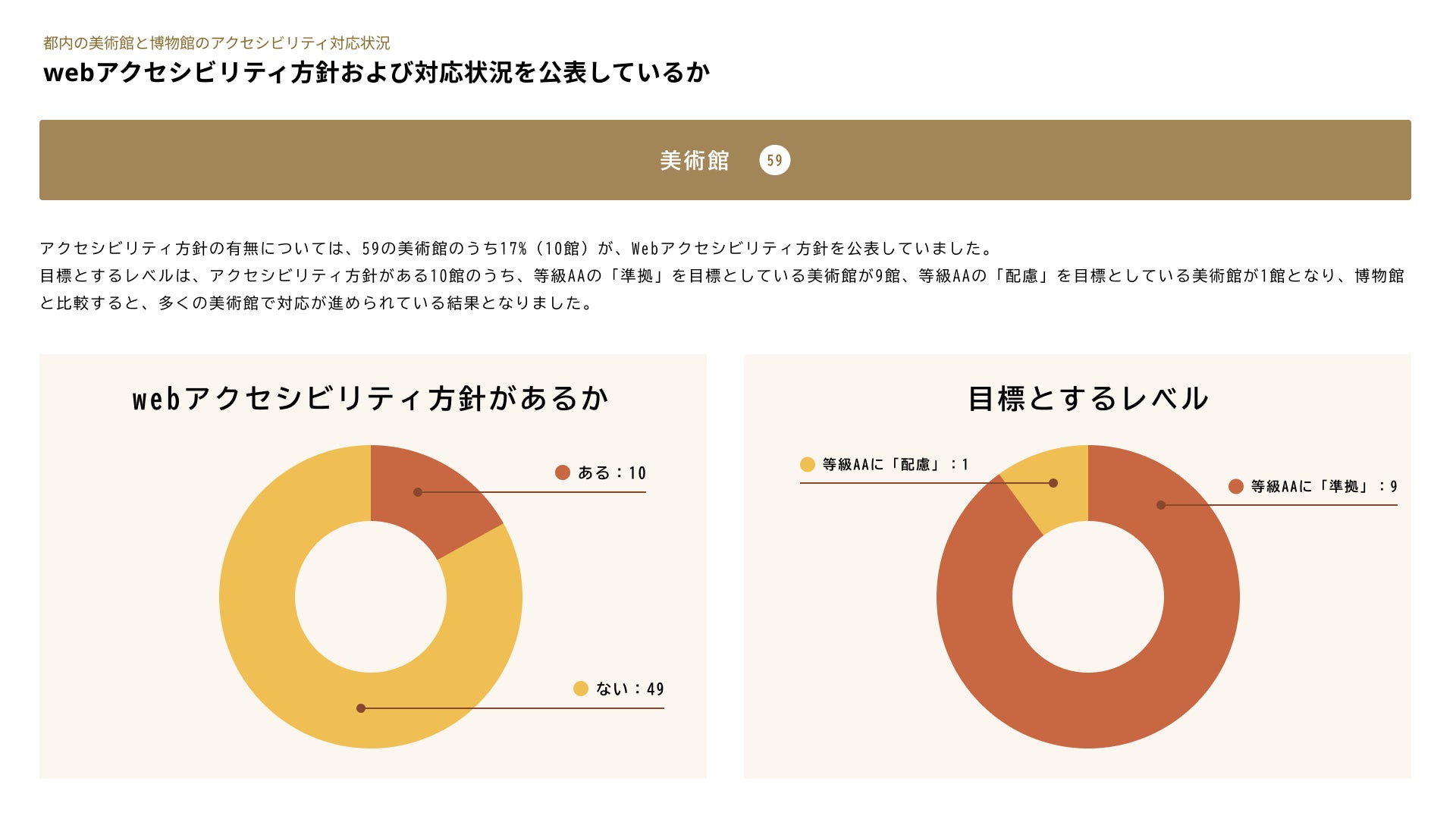Click the white center of the left donut chart
Image resolution: width=1456 pixels, height=819 pixels.
(x=371, y=597)
